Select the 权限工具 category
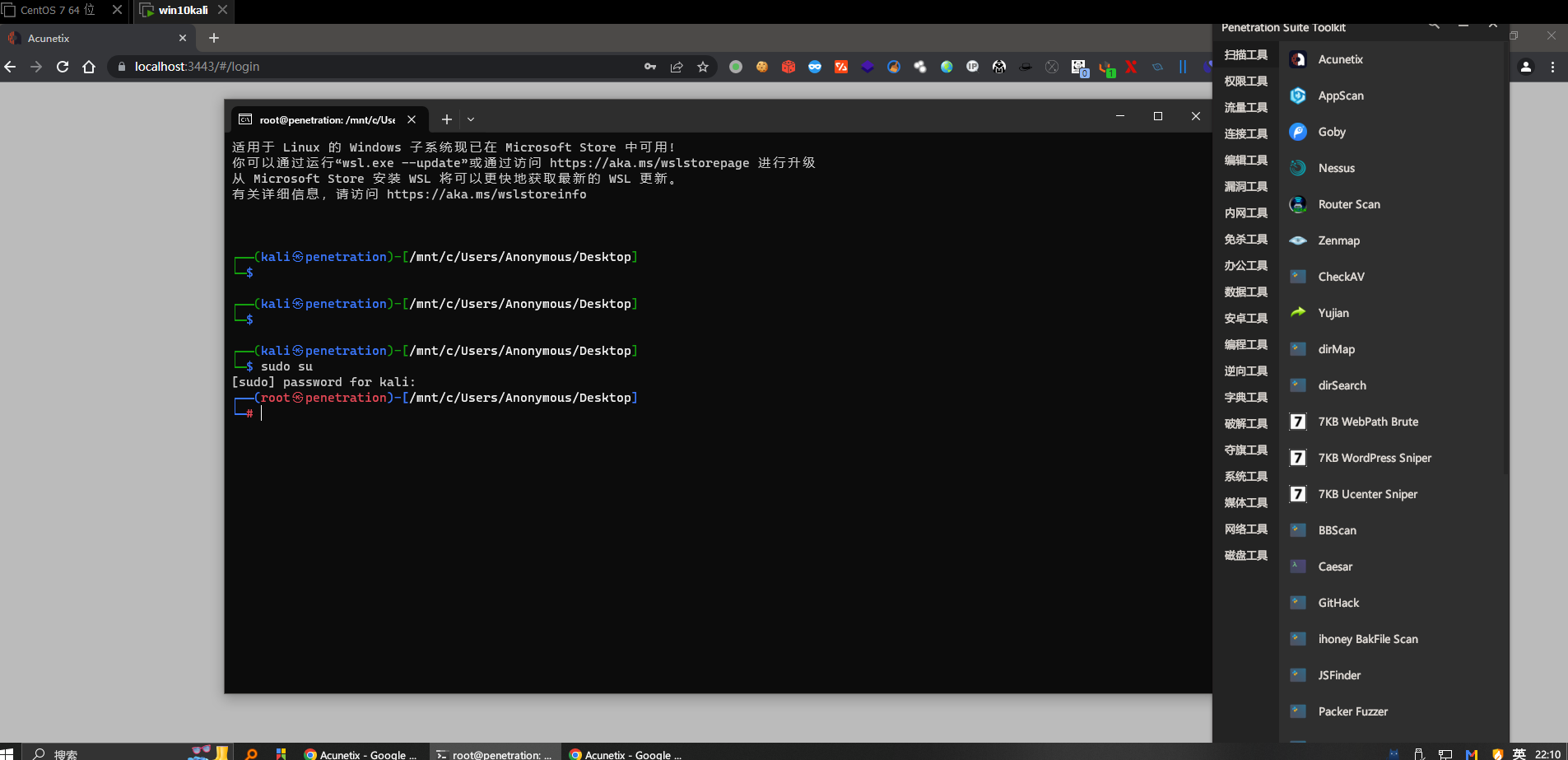The height and width of the screenshot is (760, 1568). pos(1245,82)
